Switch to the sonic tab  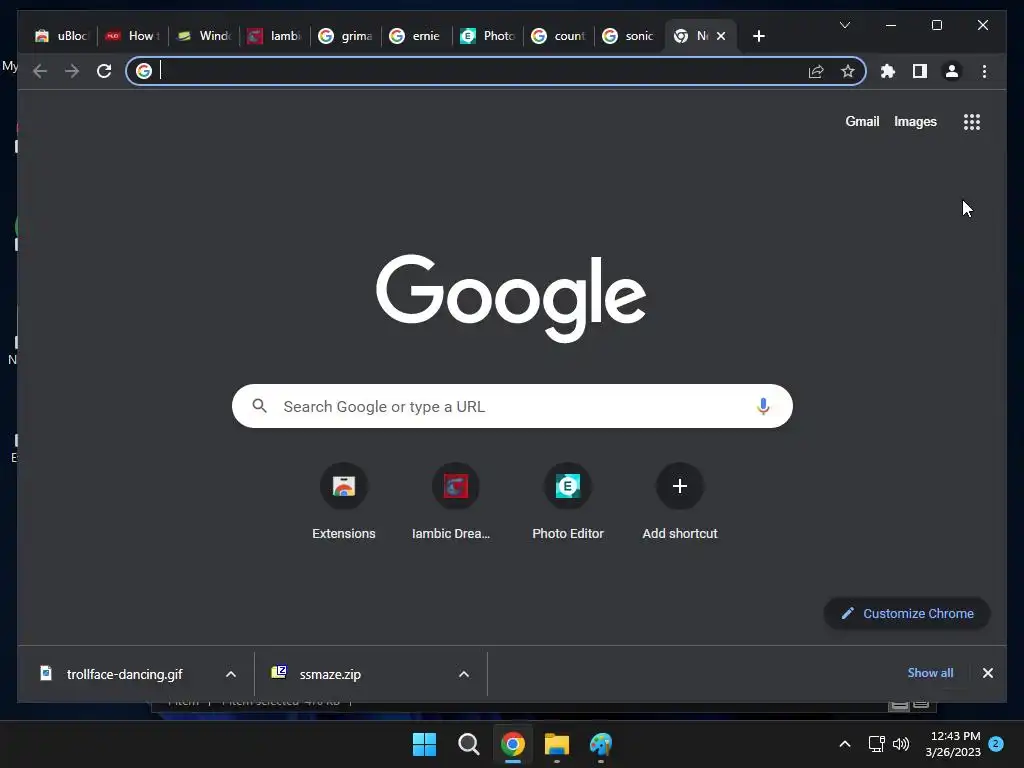[631, 36]
